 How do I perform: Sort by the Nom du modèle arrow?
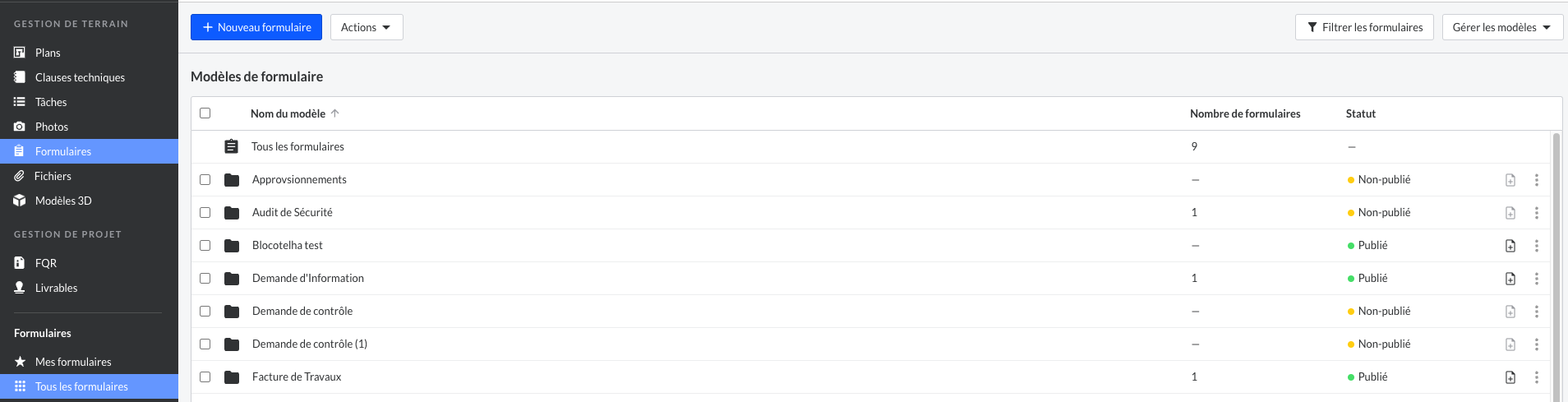click(335, 113)
